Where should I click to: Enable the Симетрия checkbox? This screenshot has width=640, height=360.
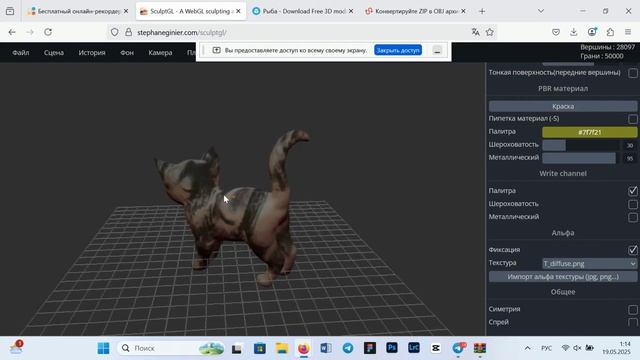pos(633,309)
